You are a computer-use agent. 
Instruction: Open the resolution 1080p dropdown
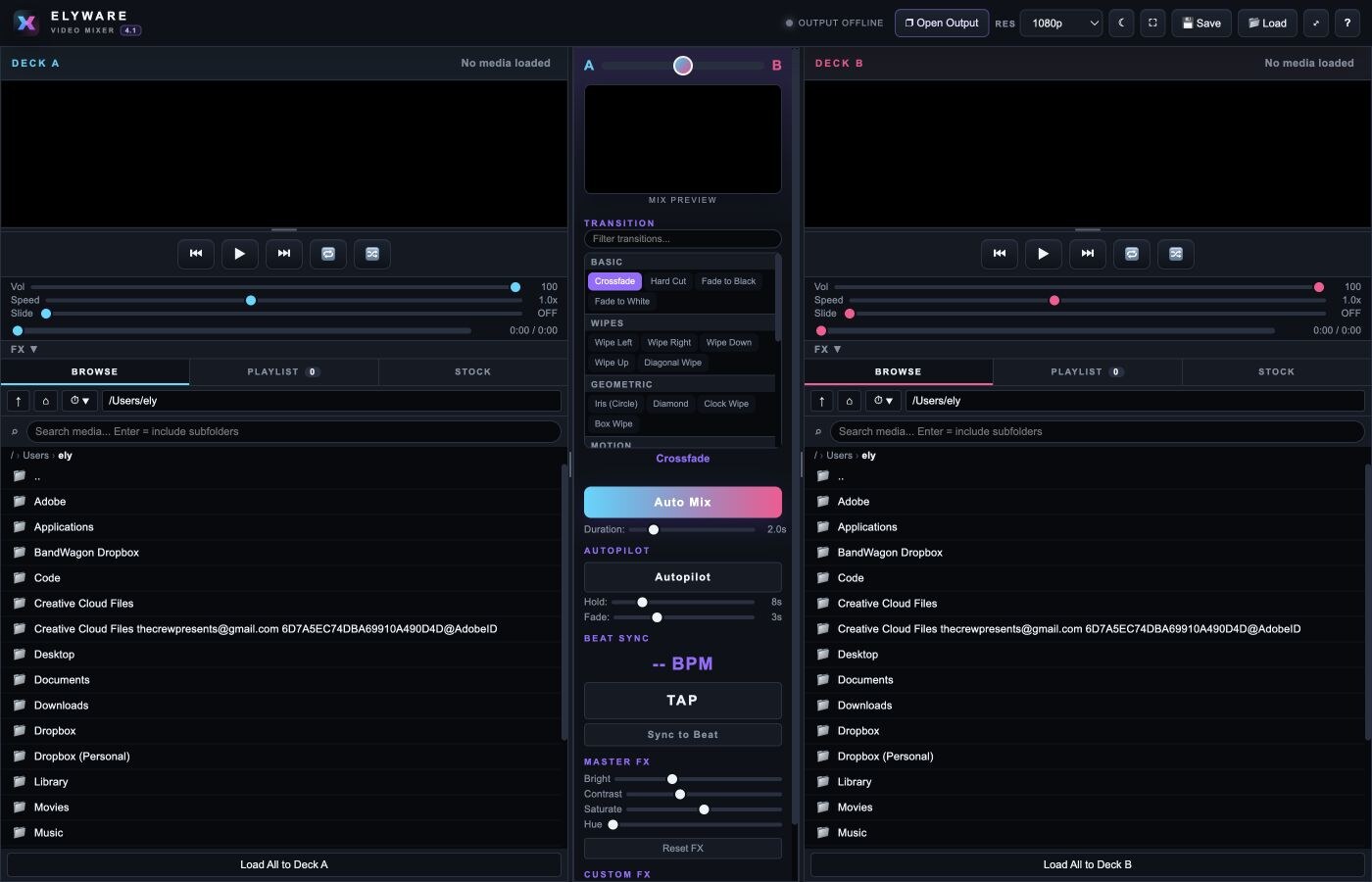(1061, 23)
